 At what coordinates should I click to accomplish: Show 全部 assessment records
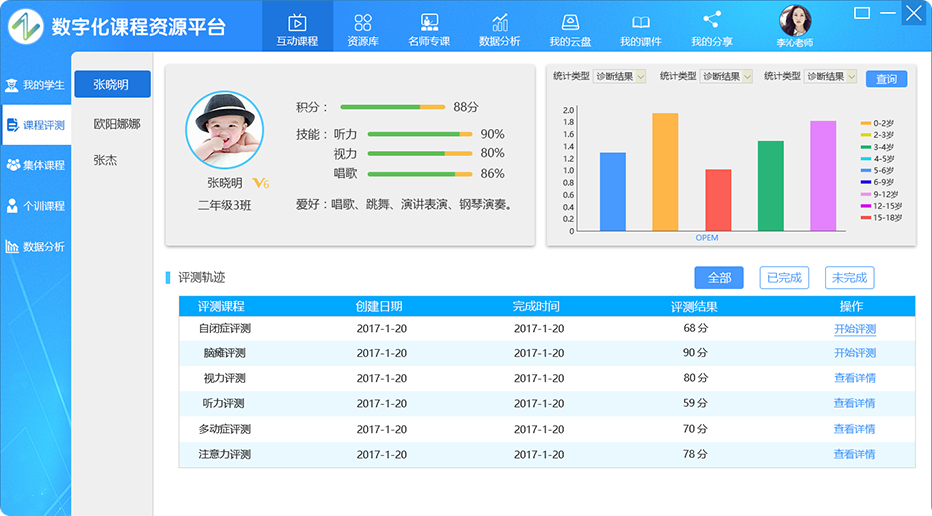click(x=719, y=278)
